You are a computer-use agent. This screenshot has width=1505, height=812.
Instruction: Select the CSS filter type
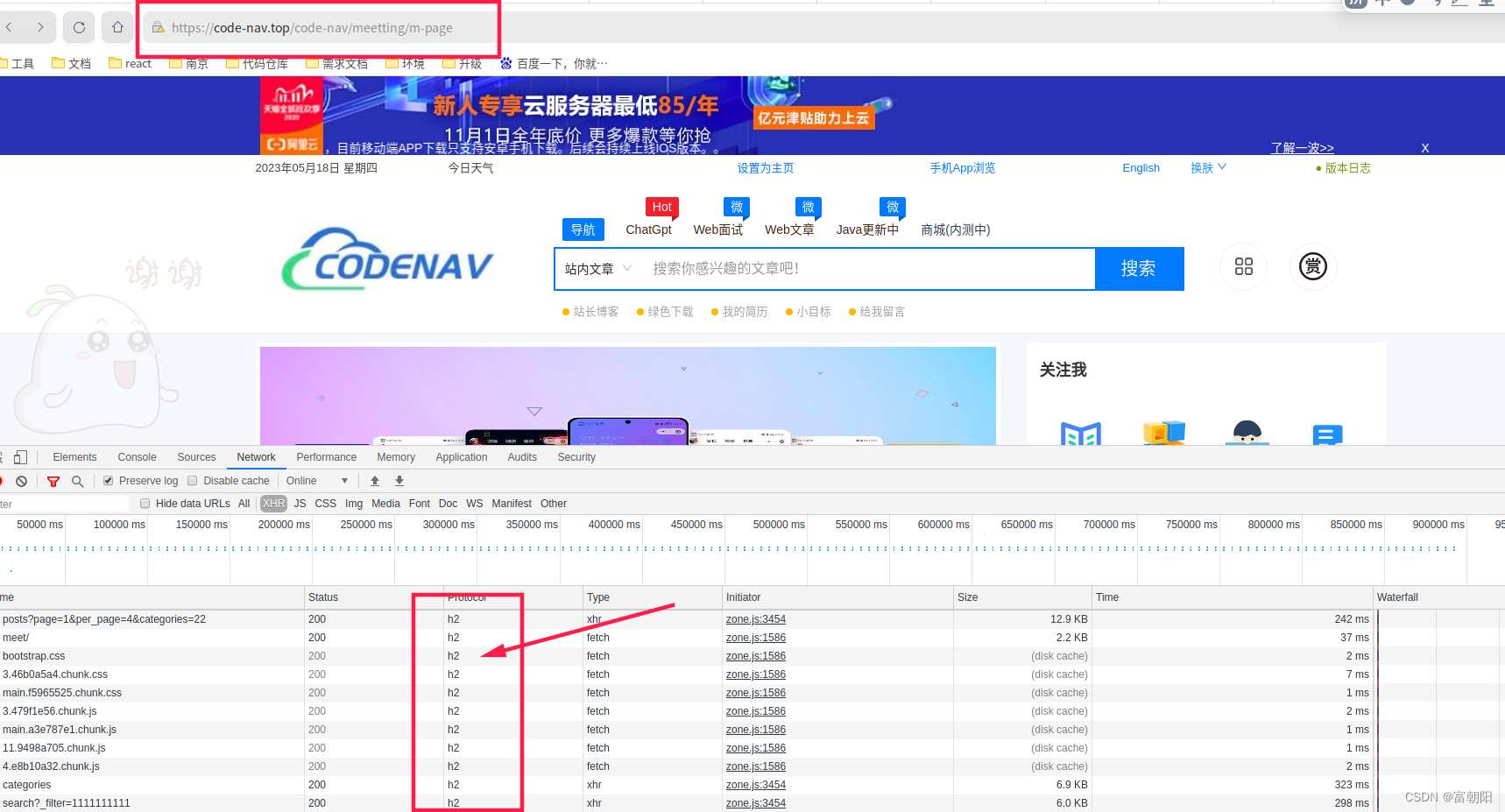click(x=326, y=504)
